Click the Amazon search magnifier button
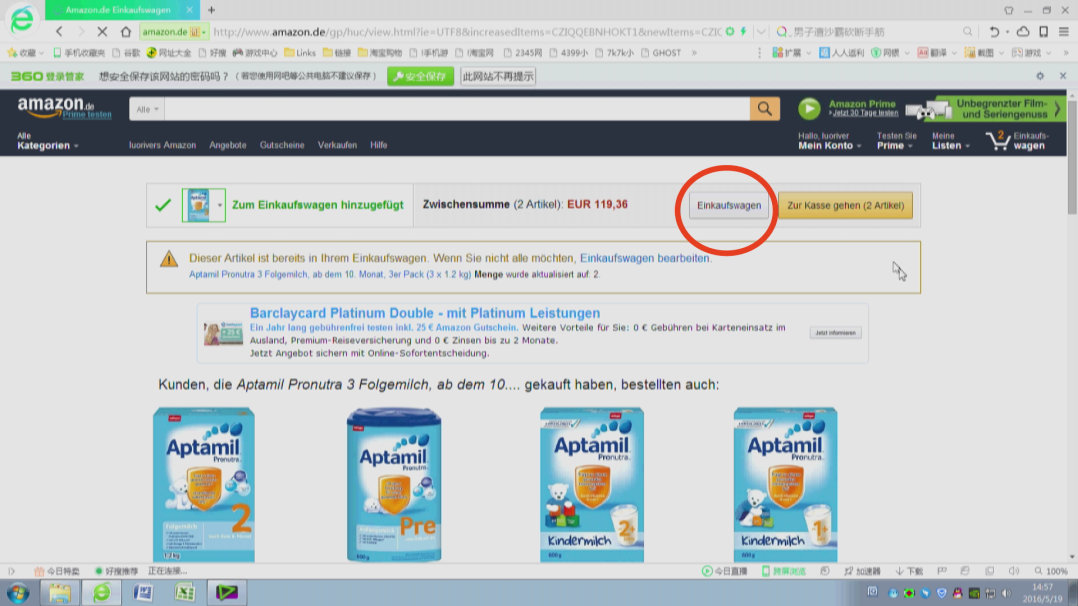The width and height of the screenshot is (1078, 606). 764,109
